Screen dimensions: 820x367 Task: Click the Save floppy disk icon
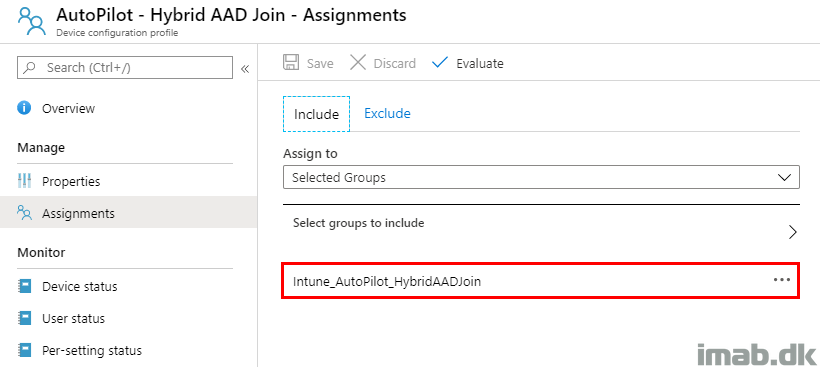click(x=291, y=63)
